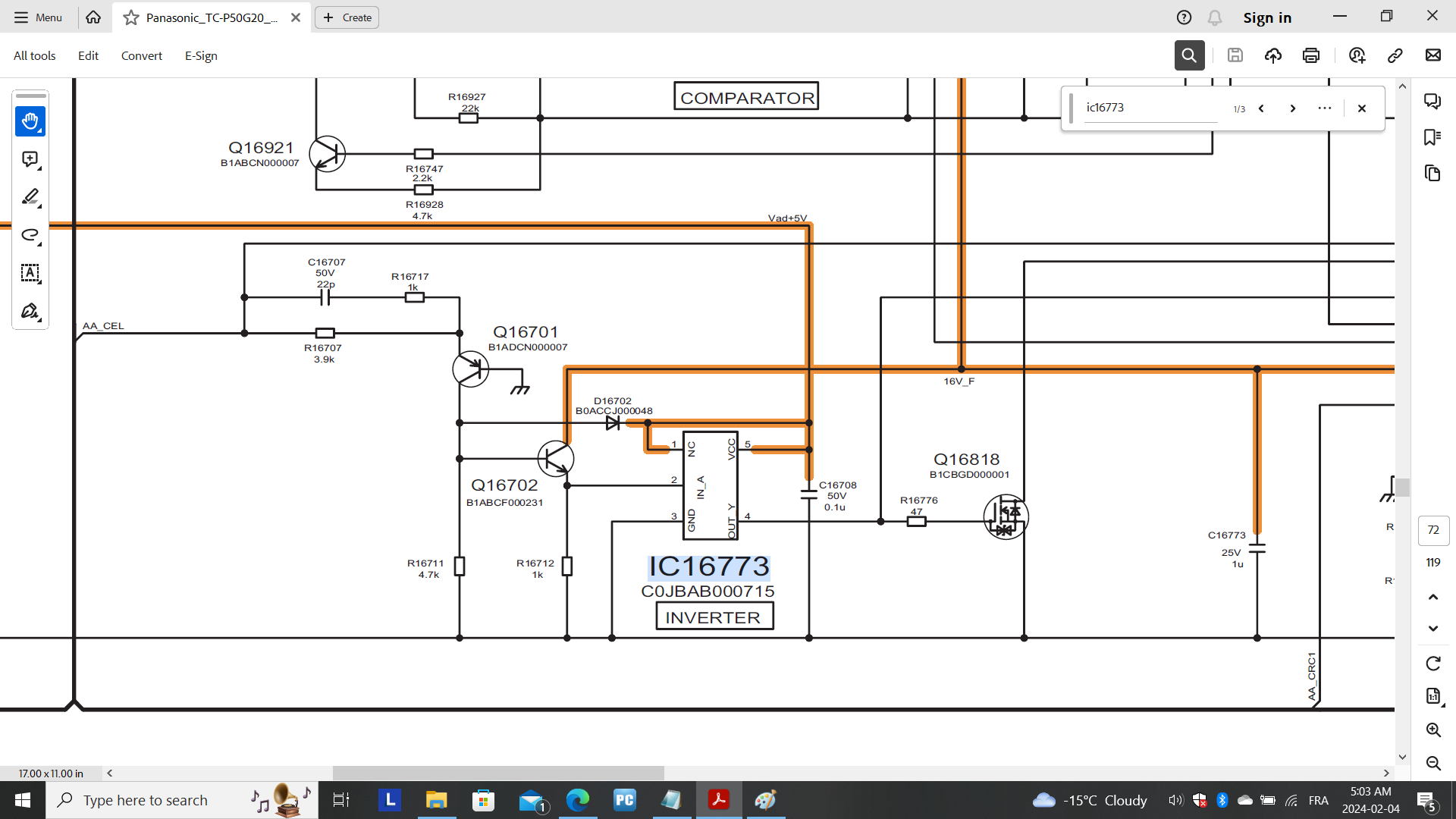Print the document
Image resolution: width=1456 pixels, height=819 pixels.
click(x=1310, y=55)
